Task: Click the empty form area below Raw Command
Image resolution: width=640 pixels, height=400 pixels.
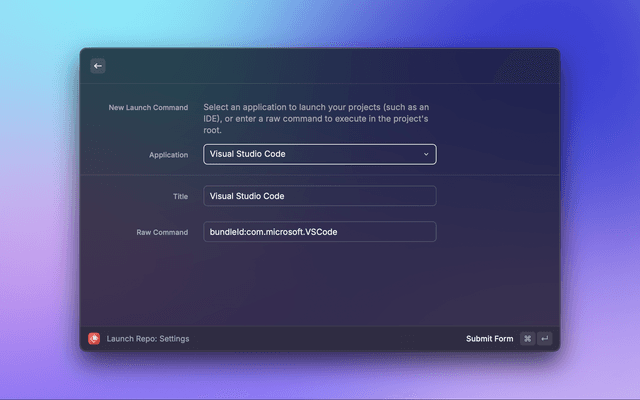Action: tap(320, 285)
